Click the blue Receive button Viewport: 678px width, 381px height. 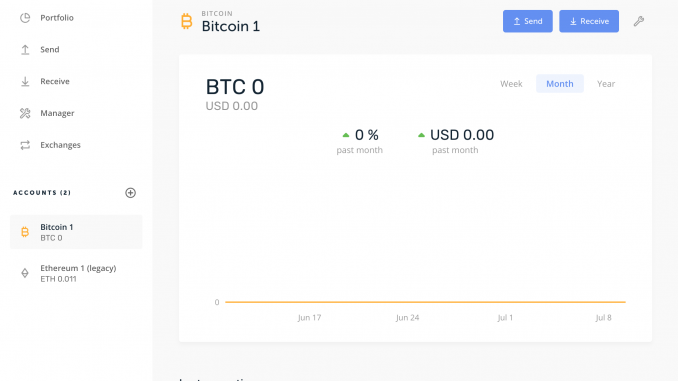pyautogui.click(x=589, y=21)
